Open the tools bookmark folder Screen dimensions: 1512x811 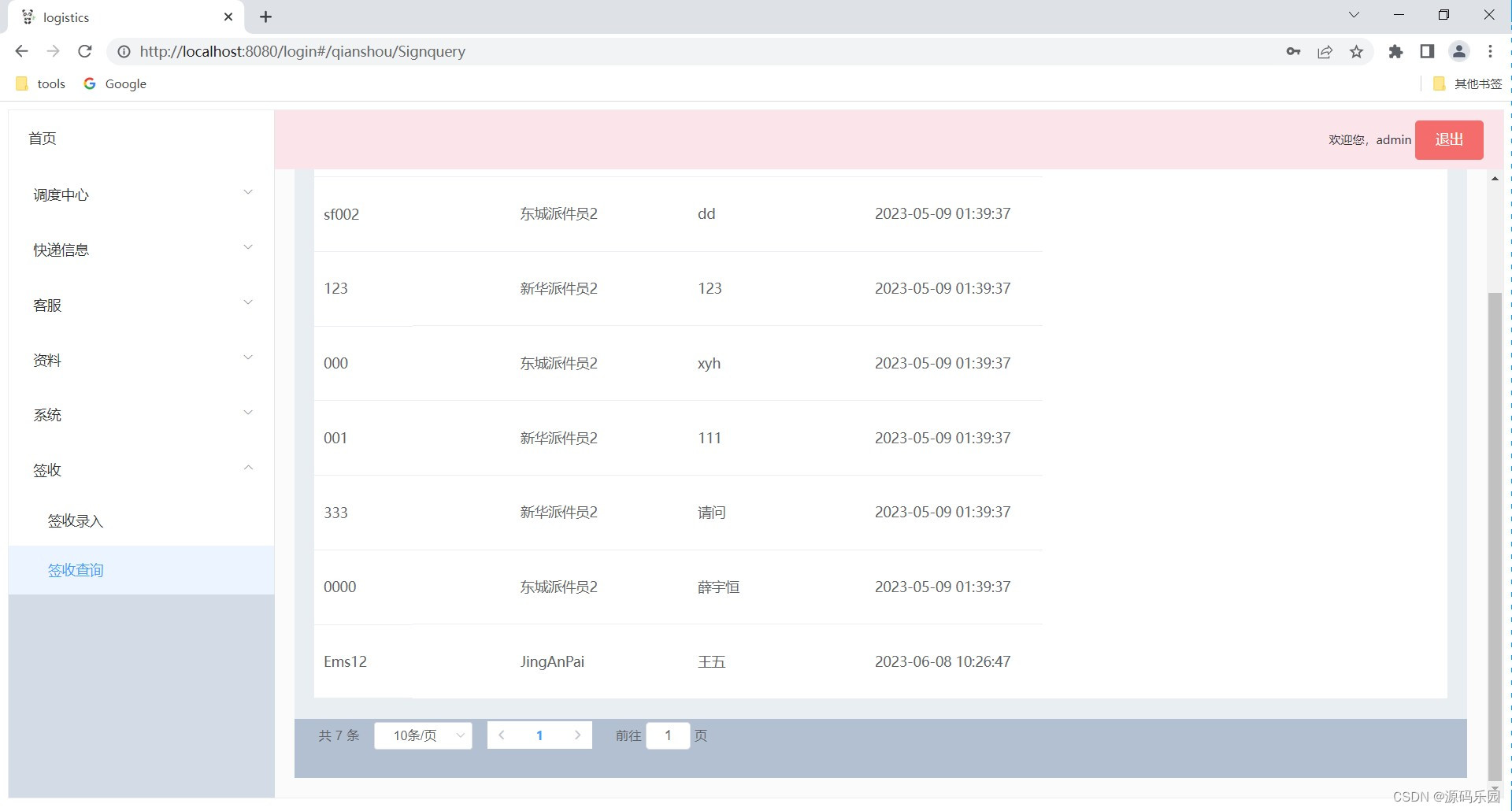(x=41, y=83)
